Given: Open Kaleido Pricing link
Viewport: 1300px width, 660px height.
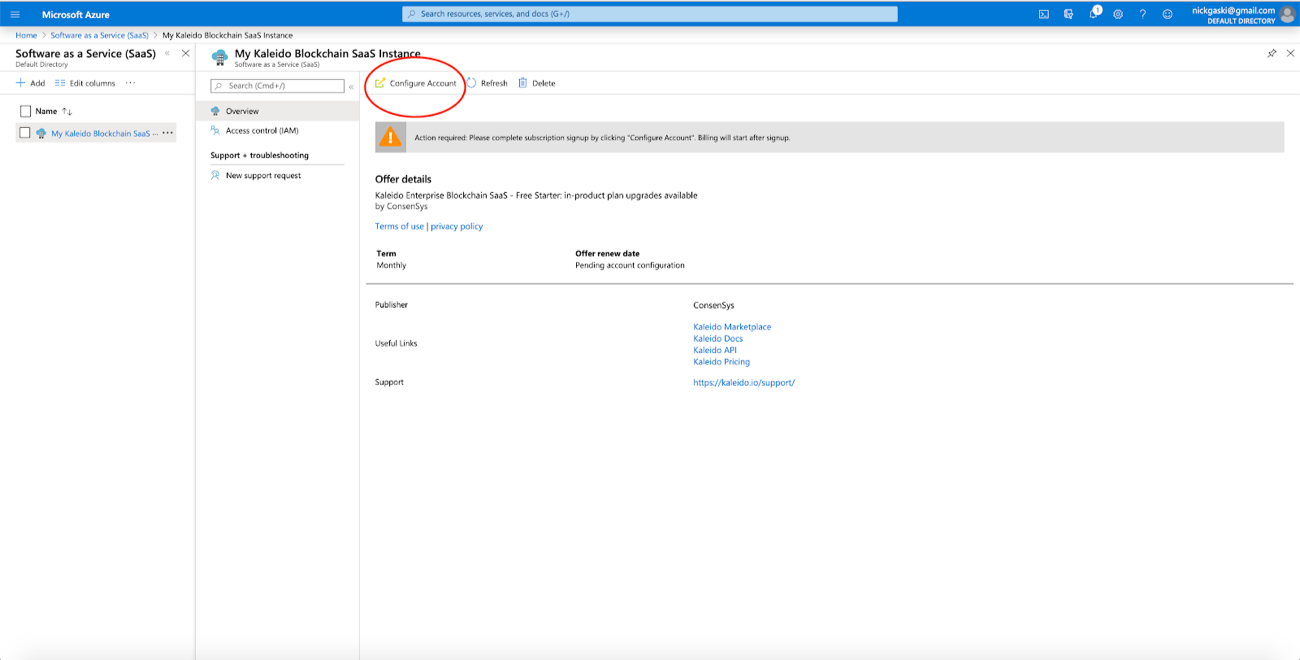Looking at the screenshot, I should click(721, 362).
